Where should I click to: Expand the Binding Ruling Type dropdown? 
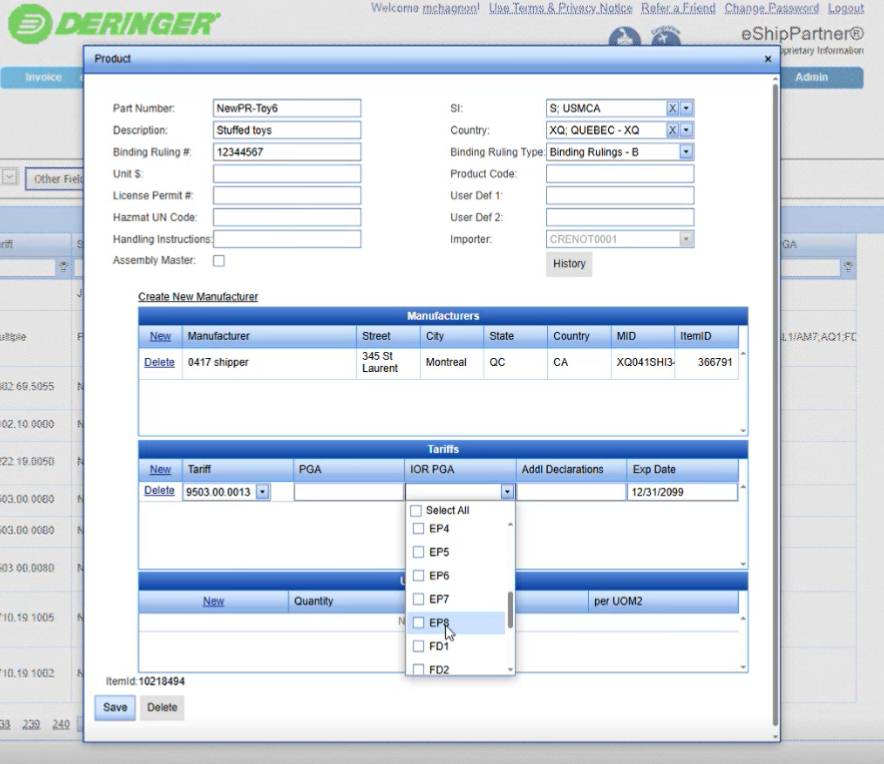(686, 152)
